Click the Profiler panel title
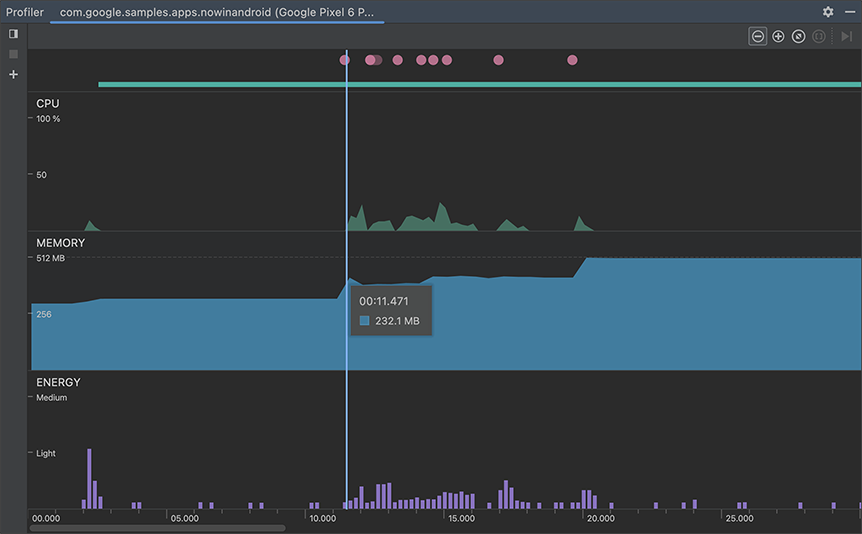 [x=25, y=12]
